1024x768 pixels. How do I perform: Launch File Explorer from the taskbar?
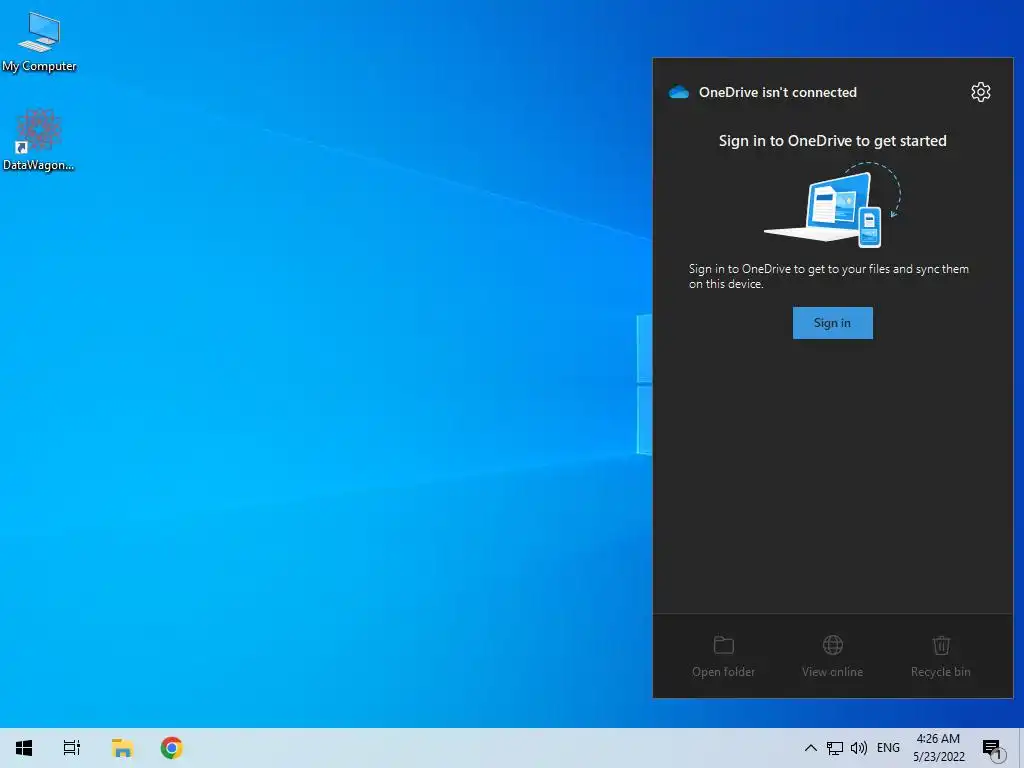(x=122, y=748)
